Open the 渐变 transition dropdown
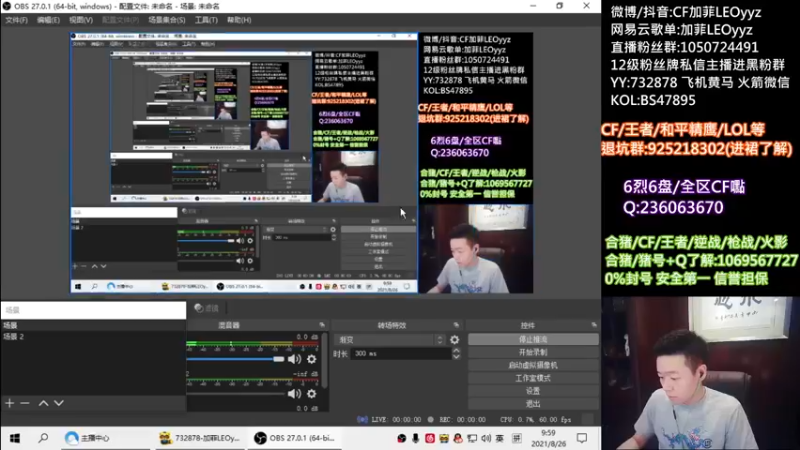 click(390, 339)
